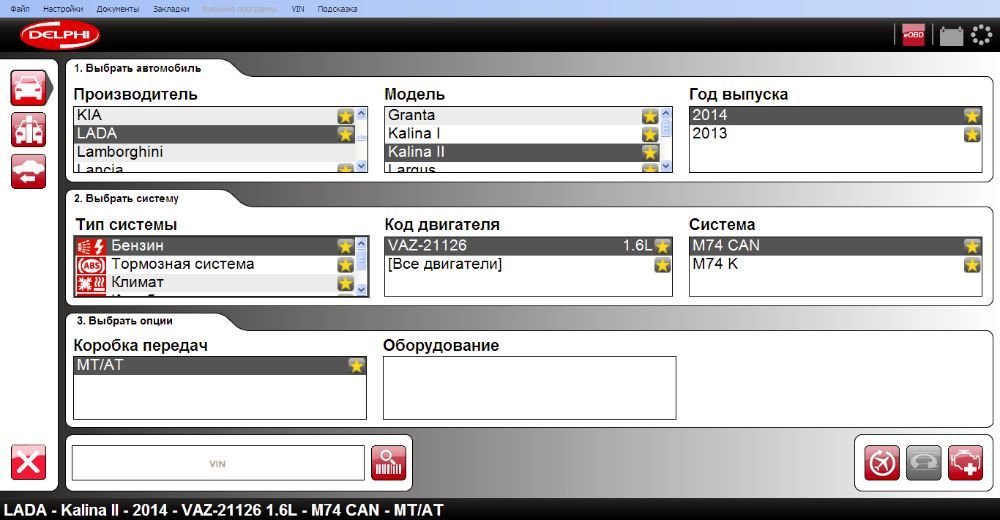
Task: Toggle favorite star for M74 K
Action: (972, 265)
